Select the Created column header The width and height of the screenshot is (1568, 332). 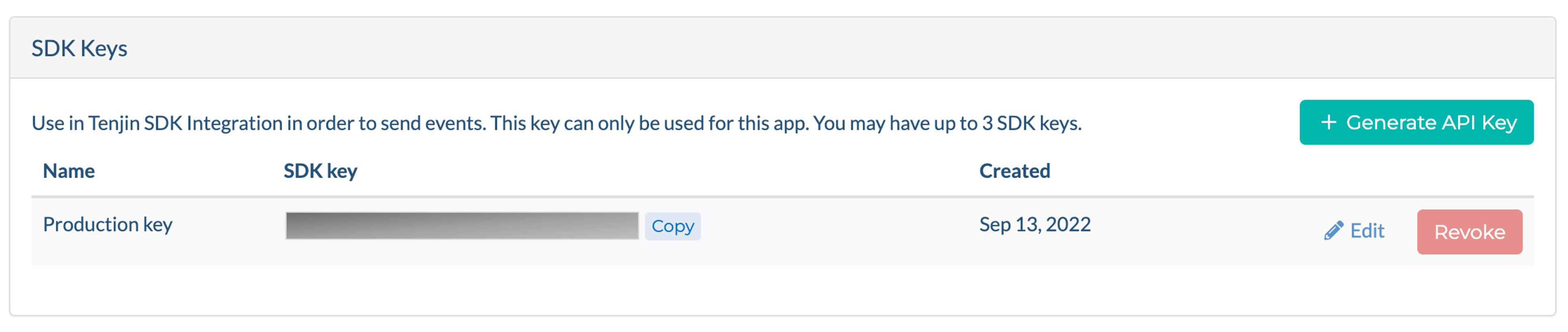click(1014, 171)
